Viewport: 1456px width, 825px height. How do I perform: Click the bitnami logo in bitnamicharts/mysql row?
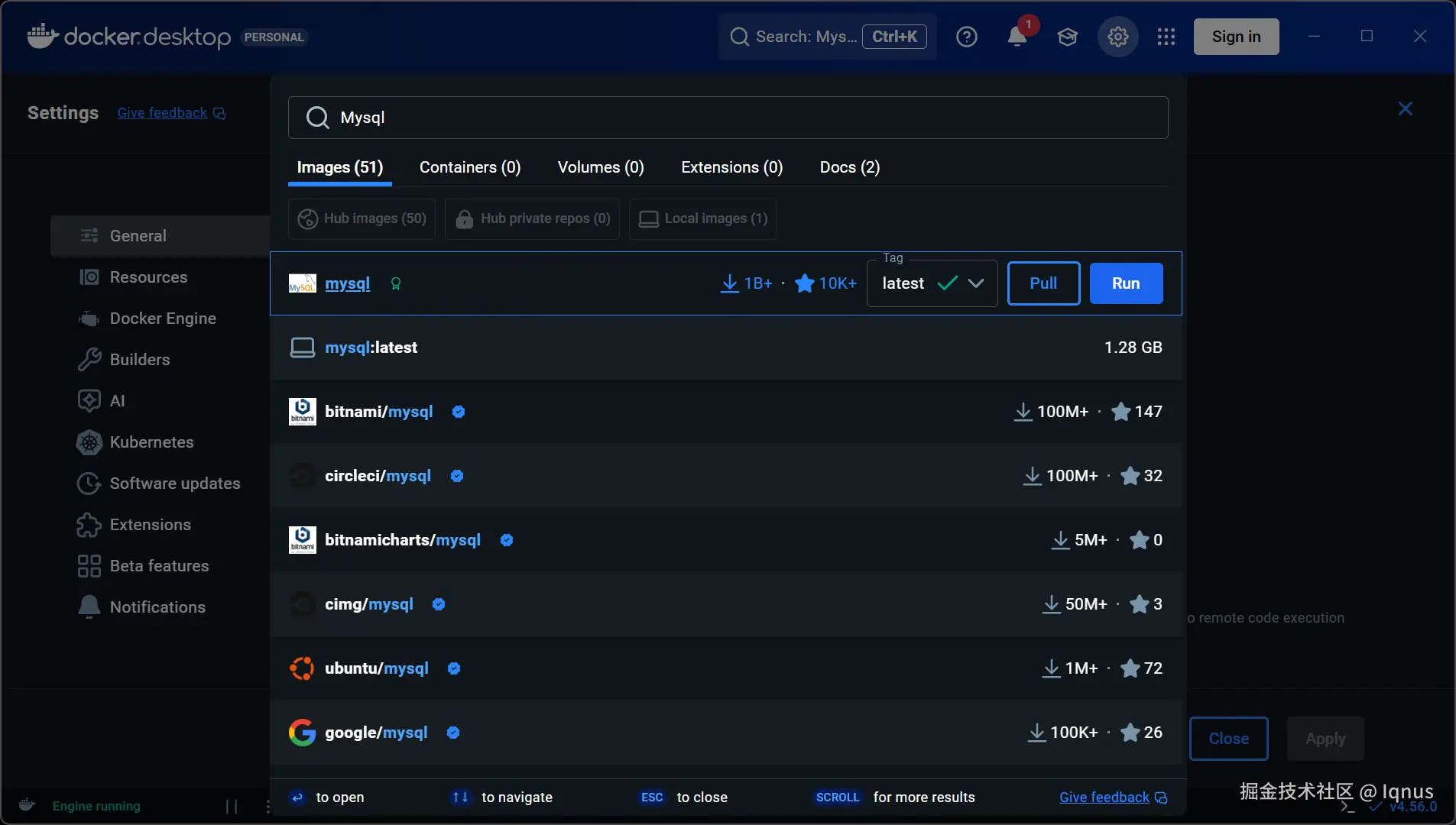pyautogui.click(x=302, y=540)
